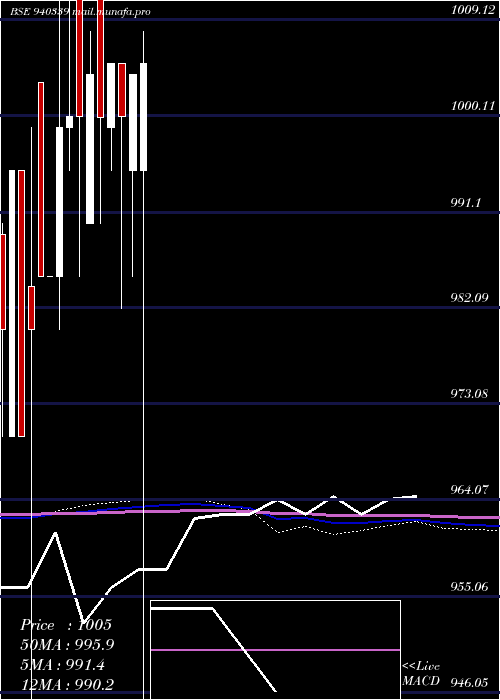Click the 5MA : 991.4 readout
The height and width of the screenshot is (700, 500).
pyautogui.click(x=62, y=665)
